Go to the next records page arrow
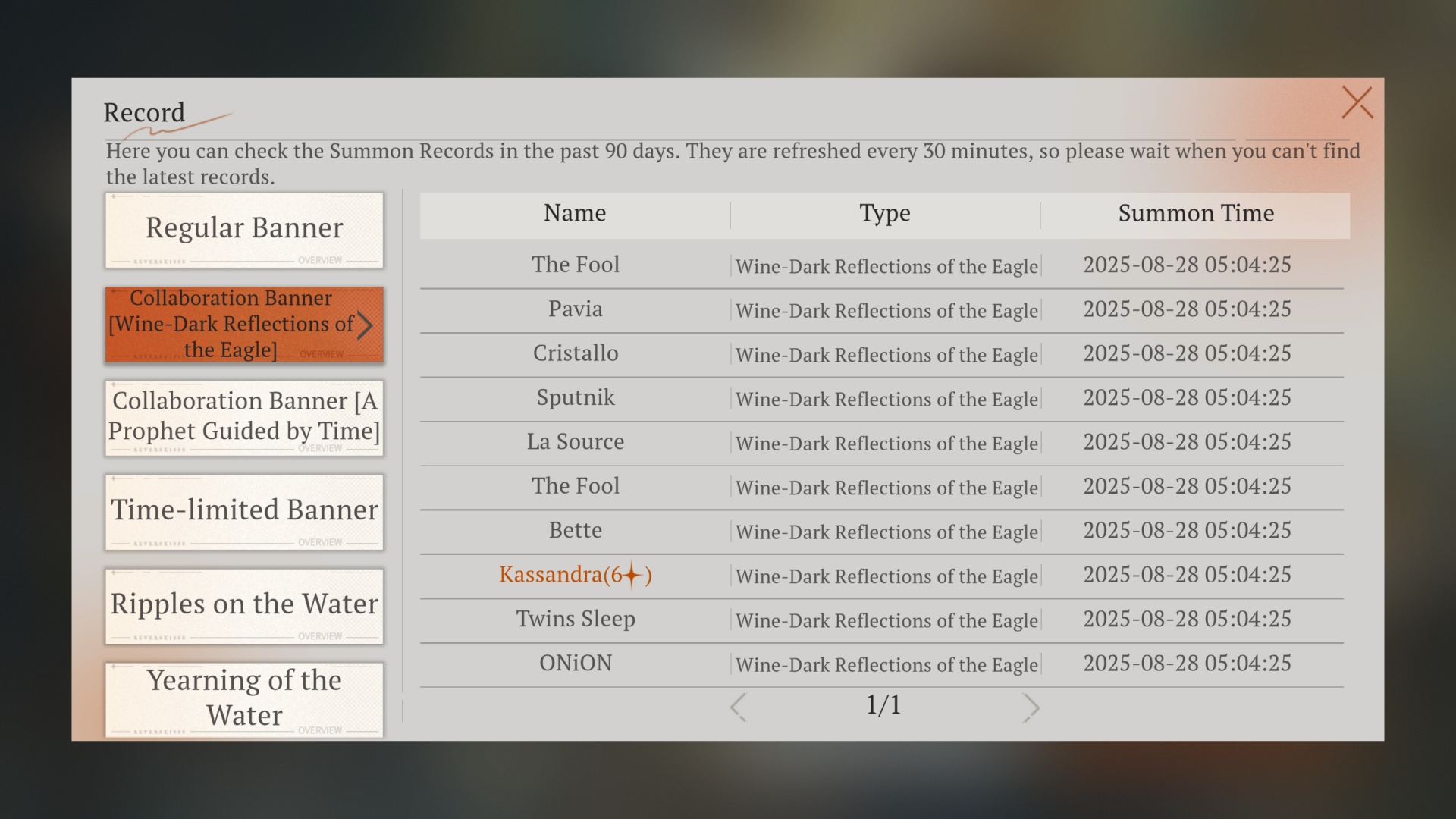The image size is (1456, 819). point(1030,707)
